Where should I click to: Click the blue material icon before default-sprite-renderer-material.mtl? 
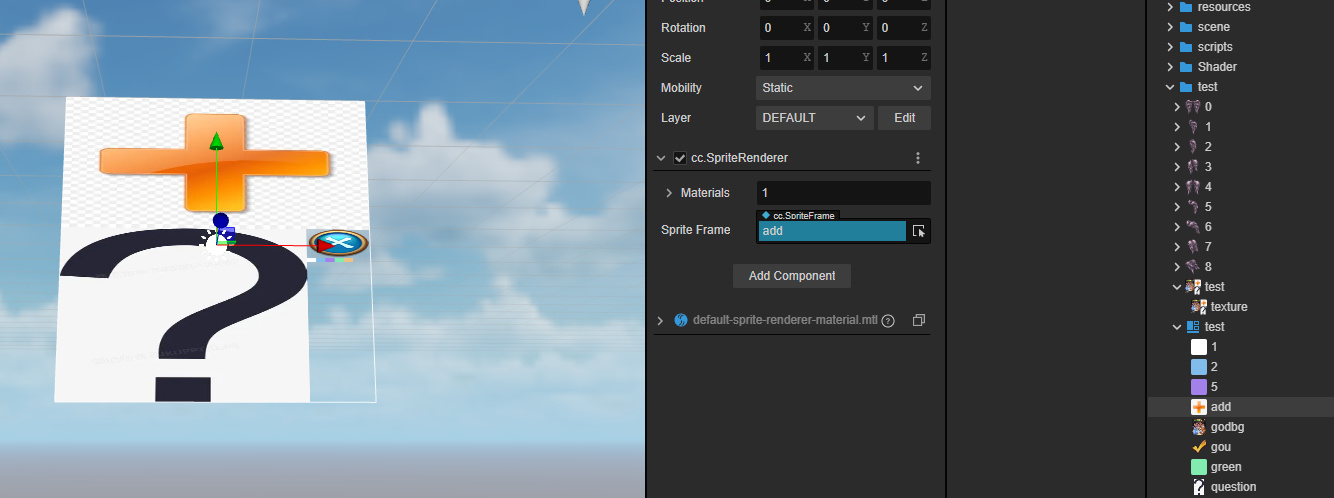[x=680, y=320]
